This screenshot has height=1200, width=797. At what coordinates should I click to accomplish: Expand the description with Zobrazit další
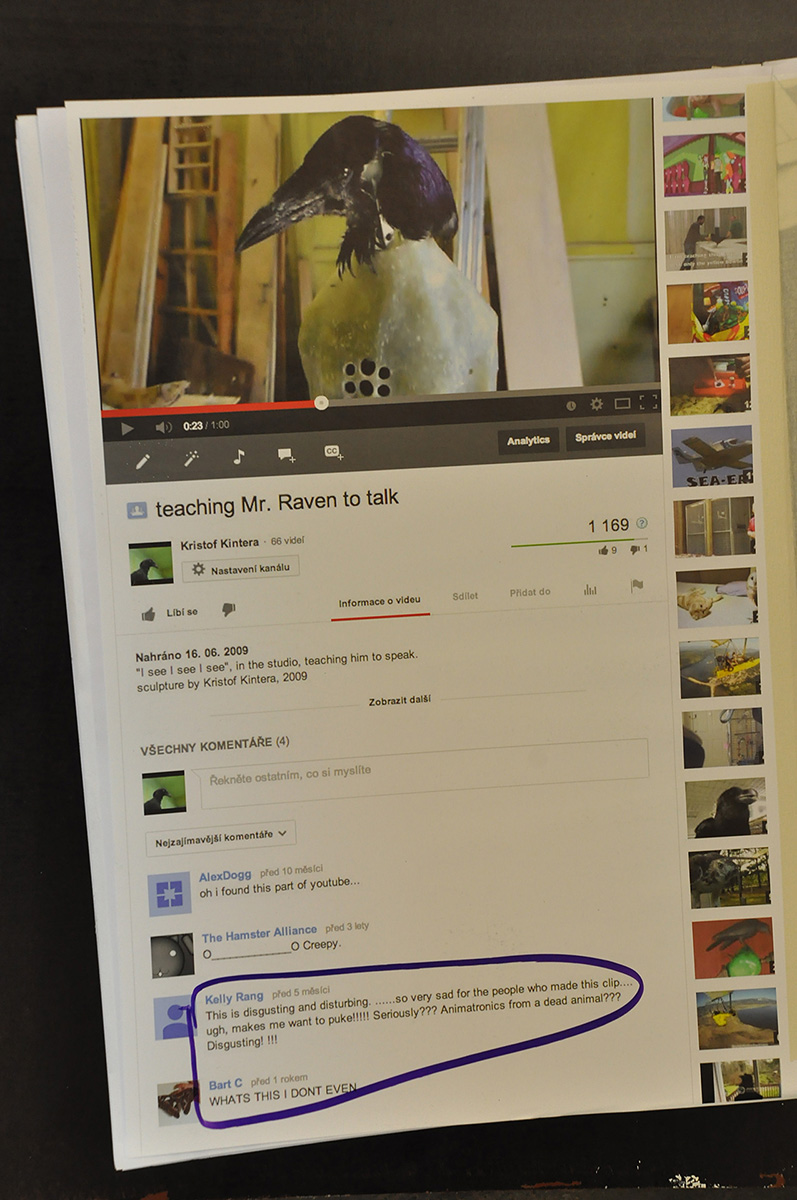400,699
